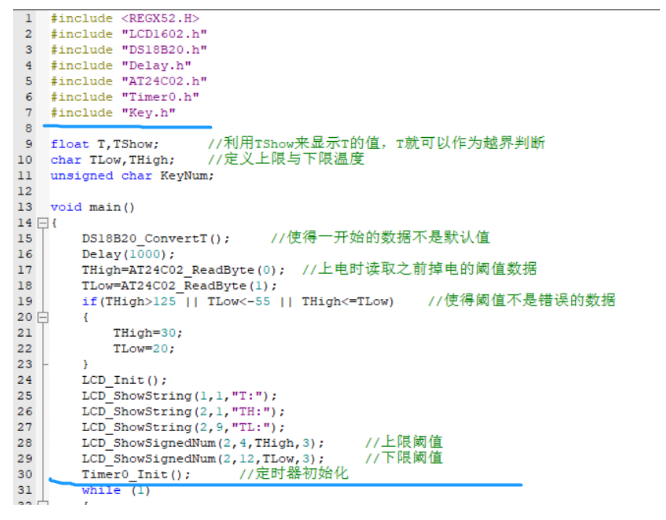Click LCD_ShowString(2,9,"TL:"); line
Screen dimensions: 666x520
(x=183, y=427)
